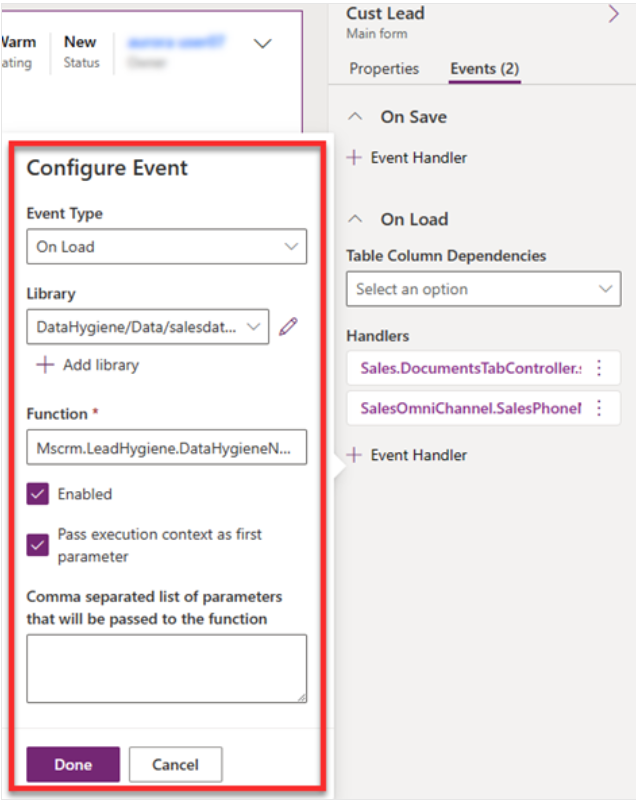636x809 pixels.
Task: Collapse the On Save section
Action: coord(355,117)
